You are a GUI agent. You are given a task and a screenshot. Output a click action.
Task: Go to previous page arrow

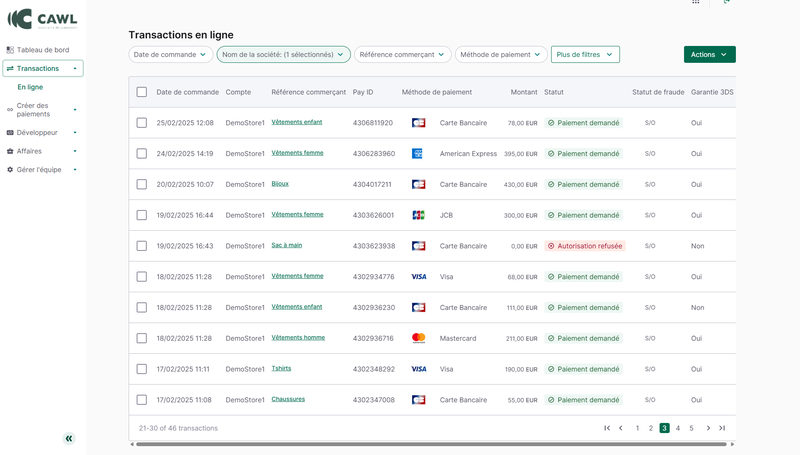620,428
